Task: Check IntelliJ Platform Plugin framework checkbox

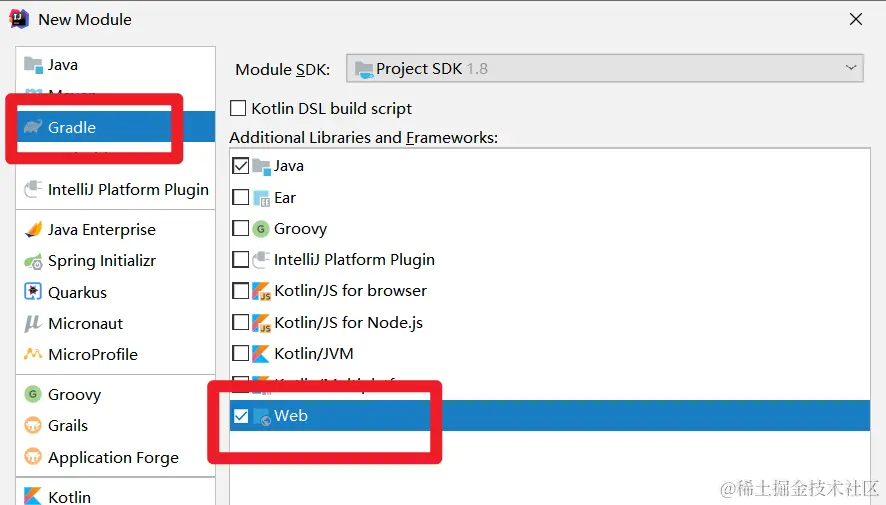Action: coord(241,259)
